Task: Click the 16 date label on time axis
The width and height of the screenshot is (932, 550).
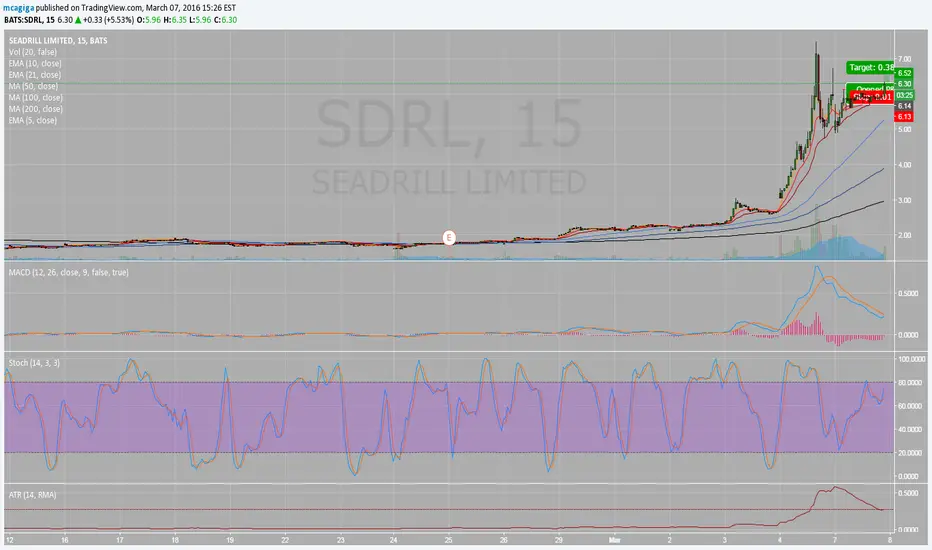Action: tap(65, 540)
